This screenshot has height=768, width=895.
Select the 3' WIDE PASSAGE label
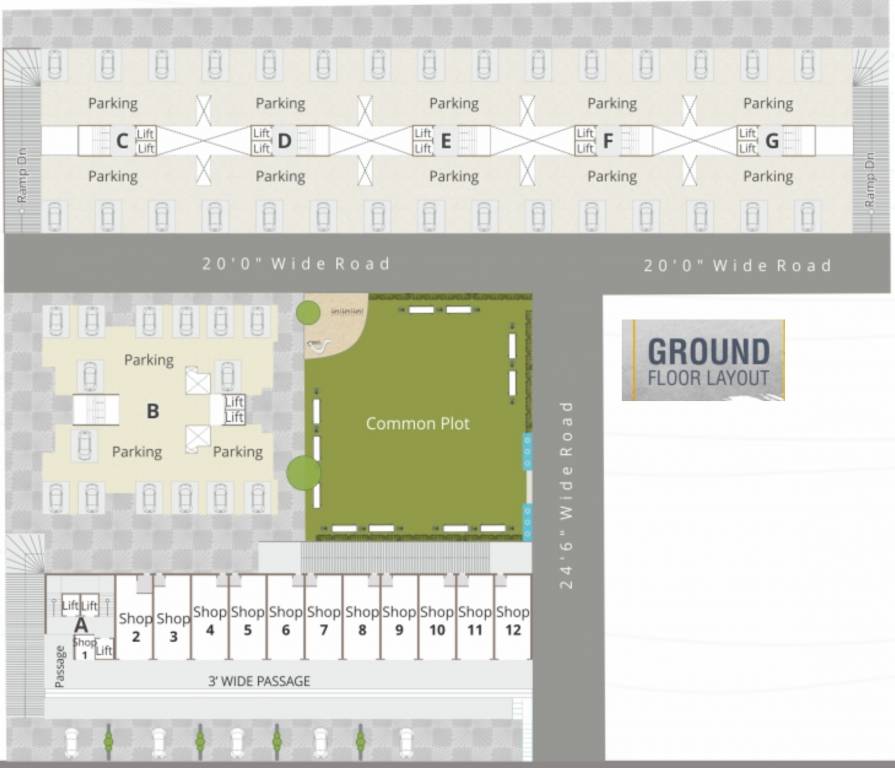(x=257, y=681)
